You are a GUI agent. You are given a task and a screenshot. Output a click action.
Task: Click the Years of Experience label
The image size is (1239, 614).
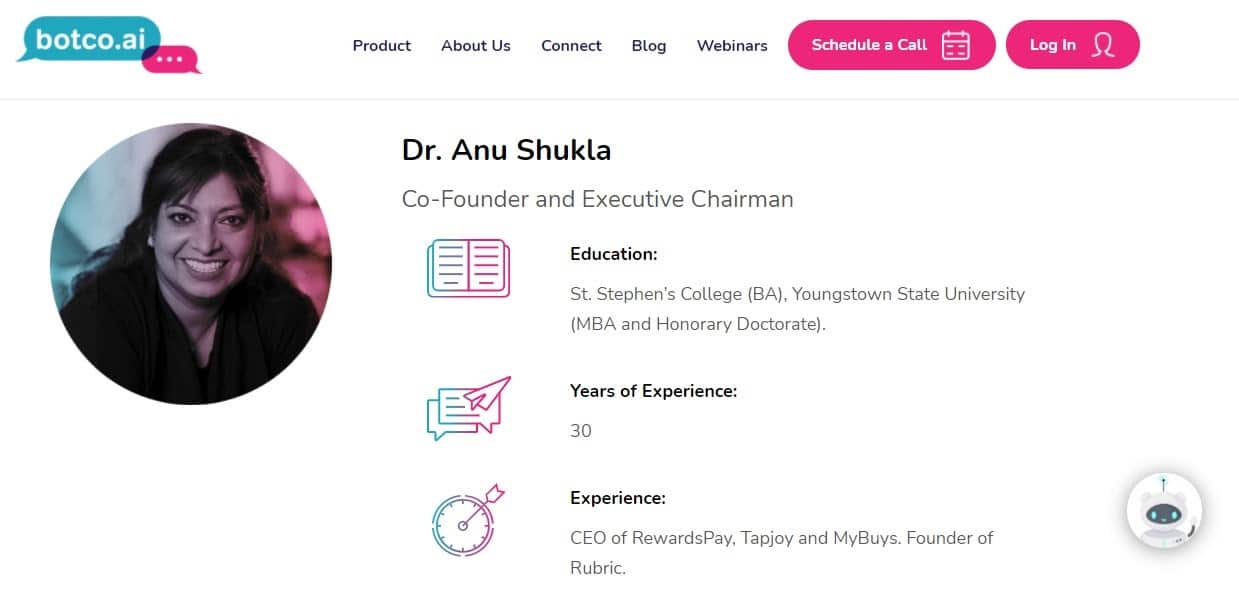(x=653, y=391)
